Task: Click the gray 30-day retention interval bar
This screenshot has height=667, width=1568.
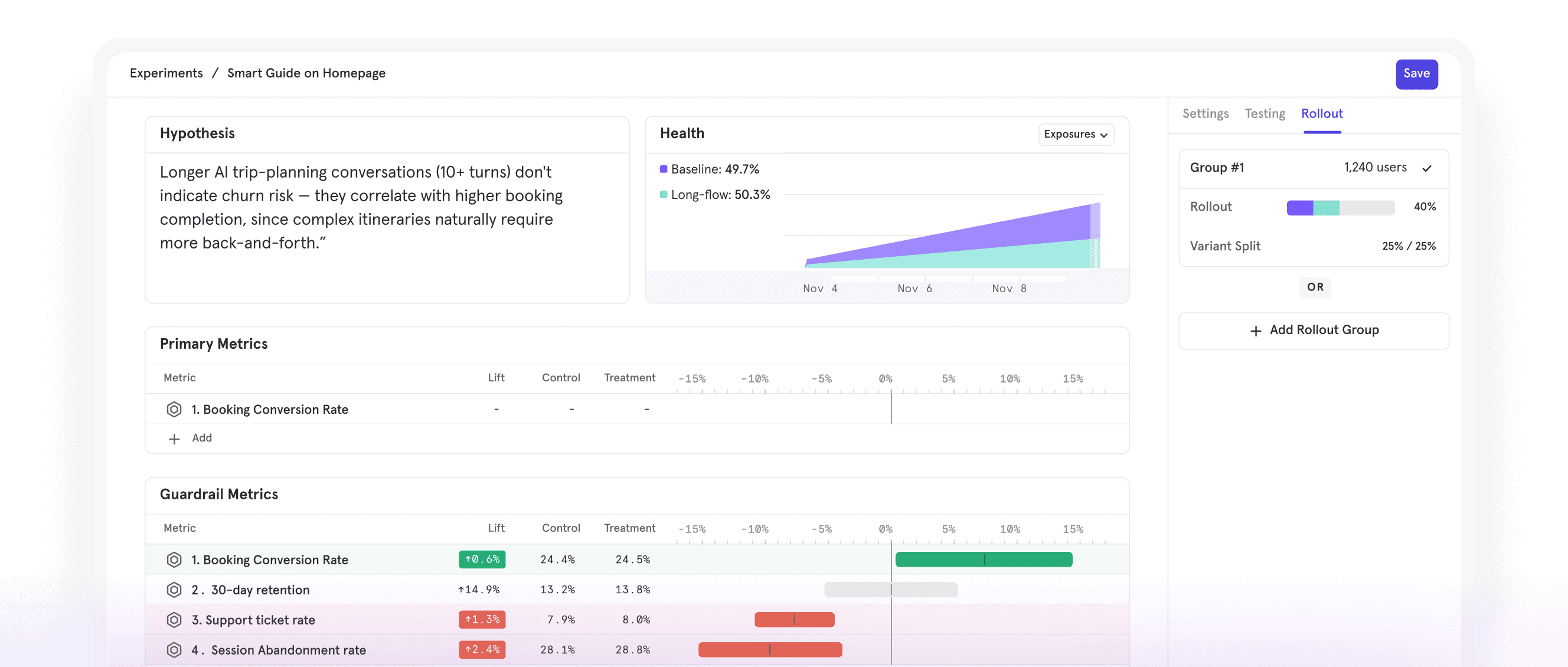Action: 890,589
